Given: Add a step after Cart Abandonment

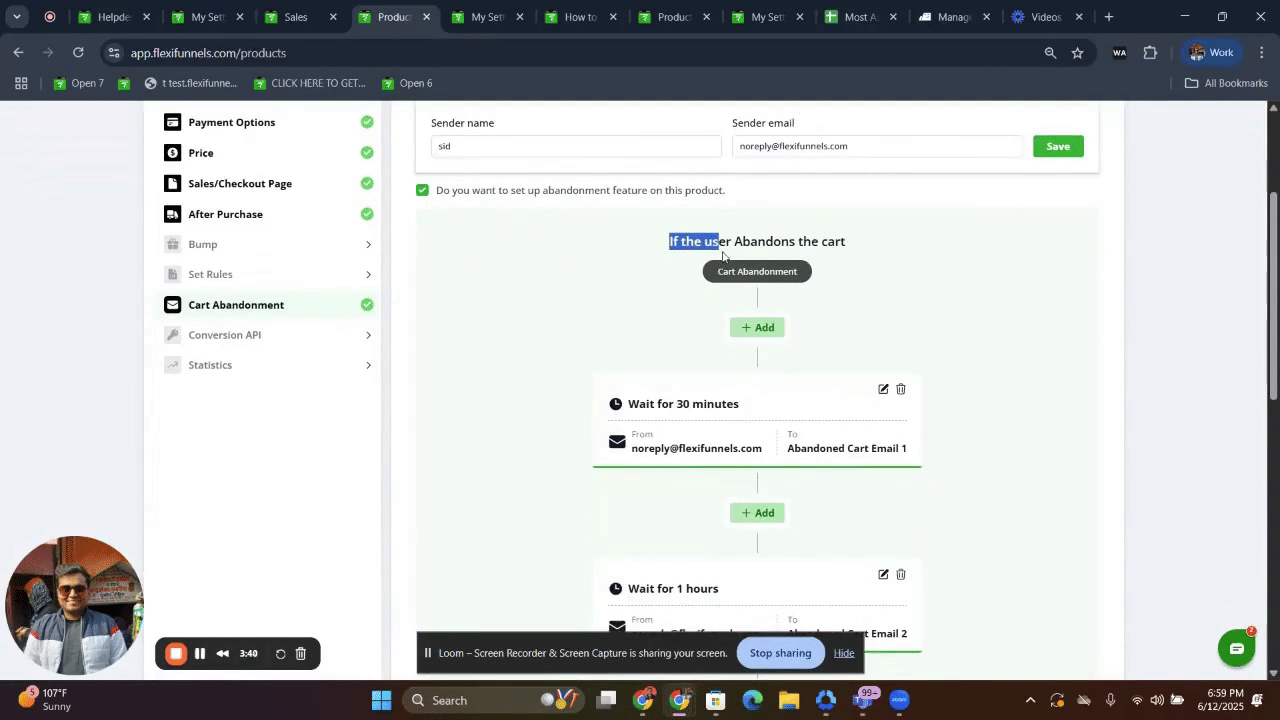Looking at the screenshot, I should 757,328.
